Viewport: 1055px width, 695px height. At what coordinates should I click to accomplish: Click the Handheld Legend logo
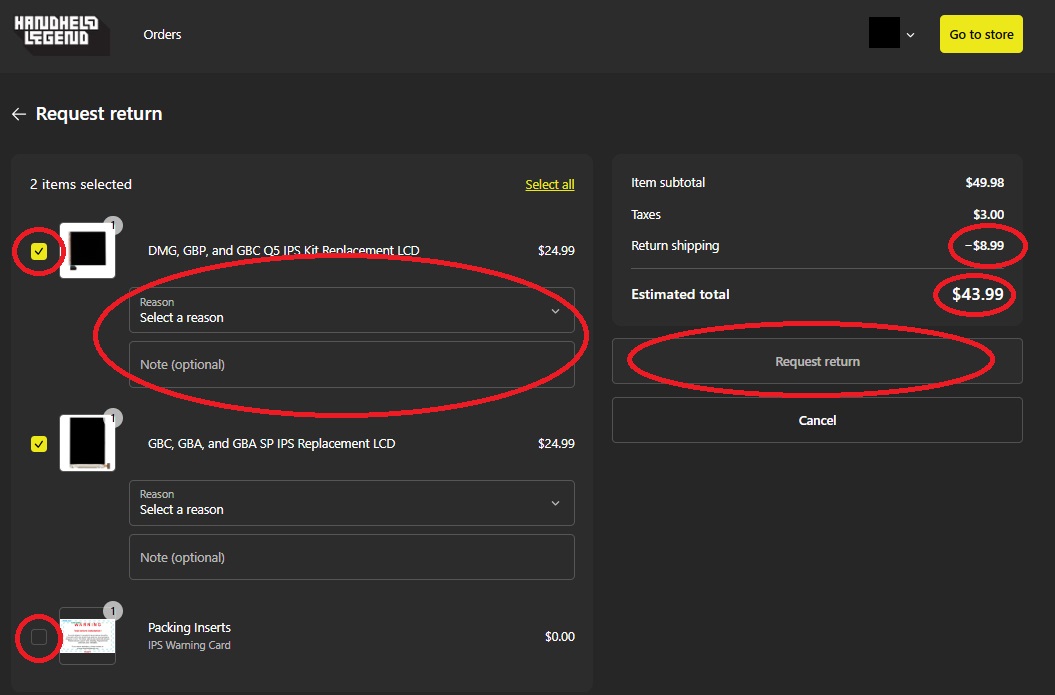click(x=61, y=34)
